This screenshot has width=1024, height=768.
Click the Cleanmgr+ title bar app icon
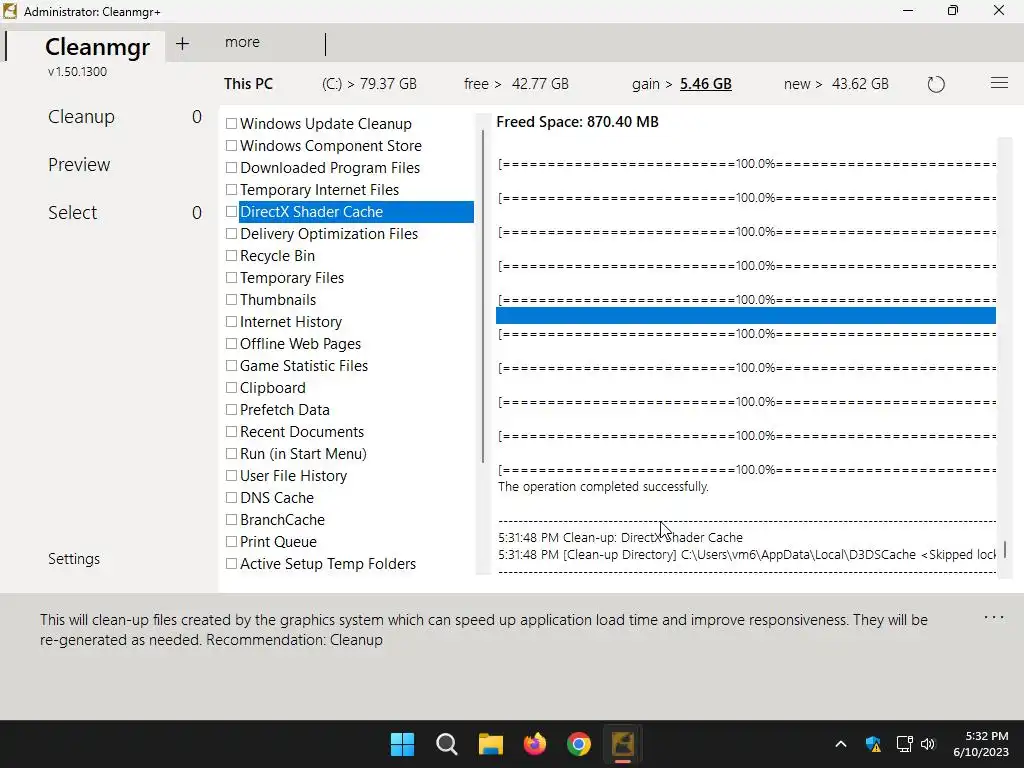10,11
